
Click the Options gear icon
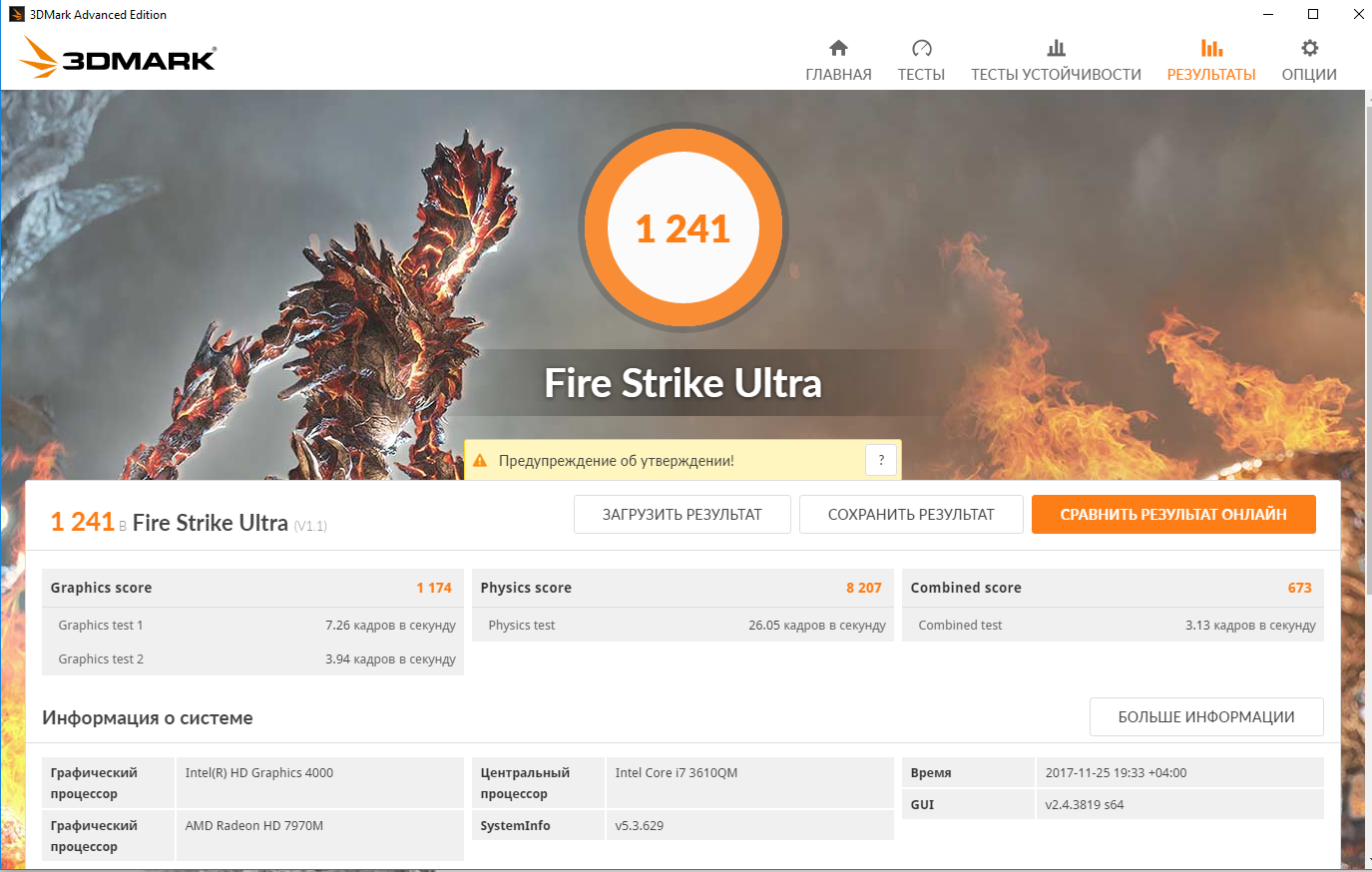tap(1309, 48)
